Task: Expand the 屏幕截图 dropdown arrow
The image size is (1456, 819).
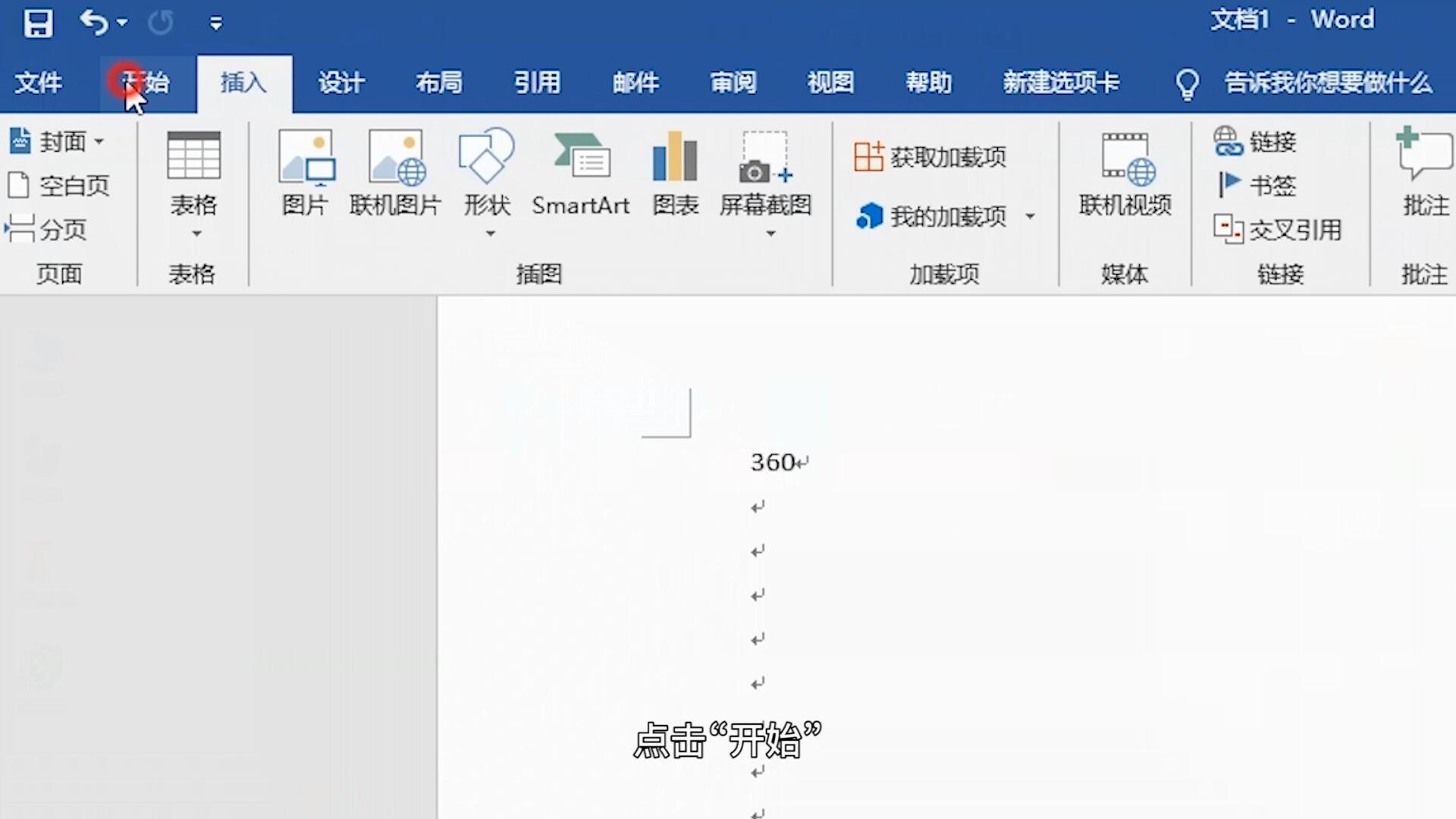Action: (770, 234)
